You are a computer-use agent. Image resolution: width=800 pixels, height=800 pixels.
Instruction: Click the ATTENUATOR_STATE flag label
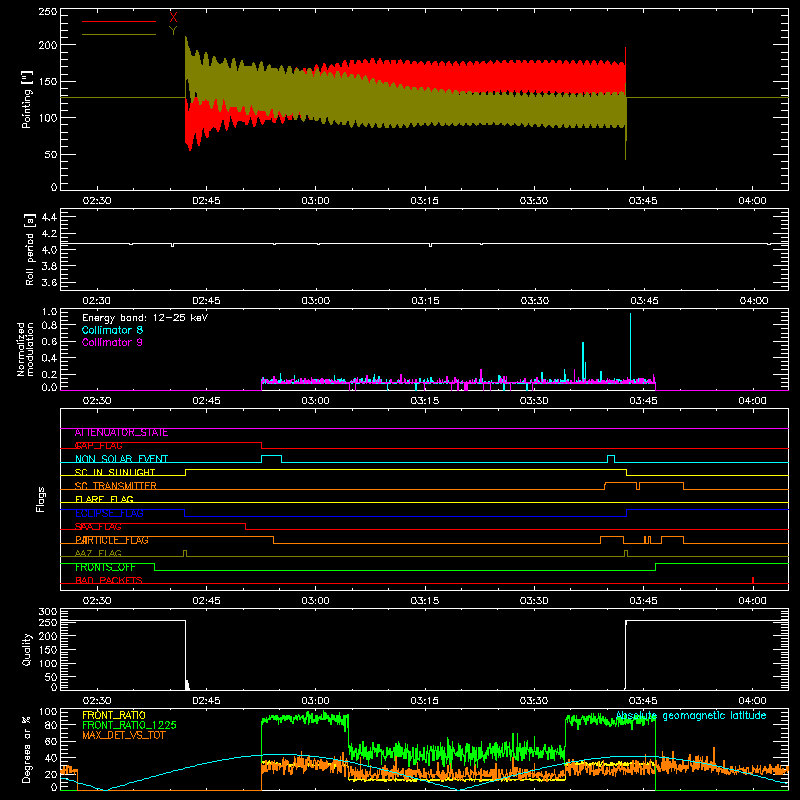[121, 433]
